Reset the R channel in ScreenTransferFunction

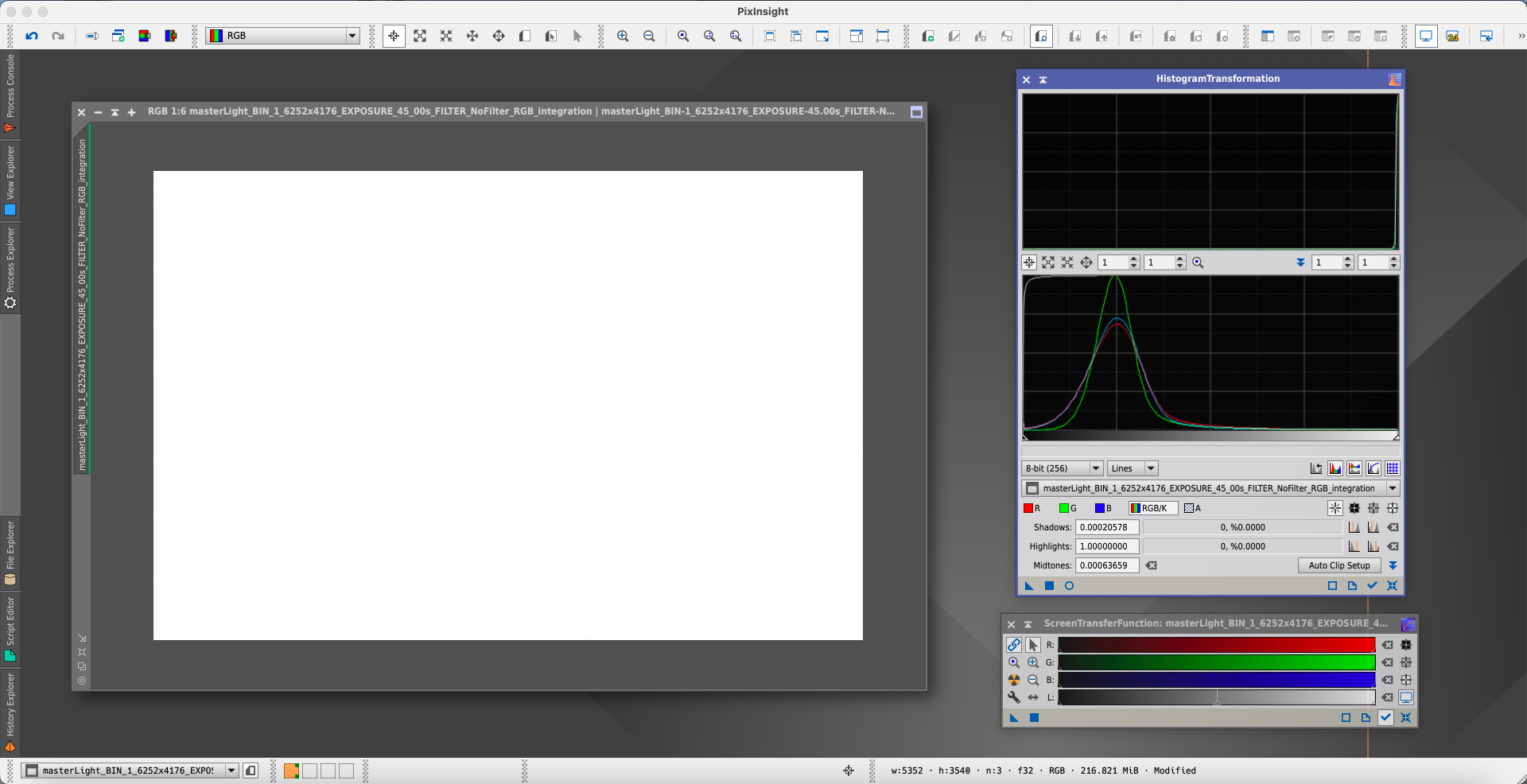[x=1387, y=645]
